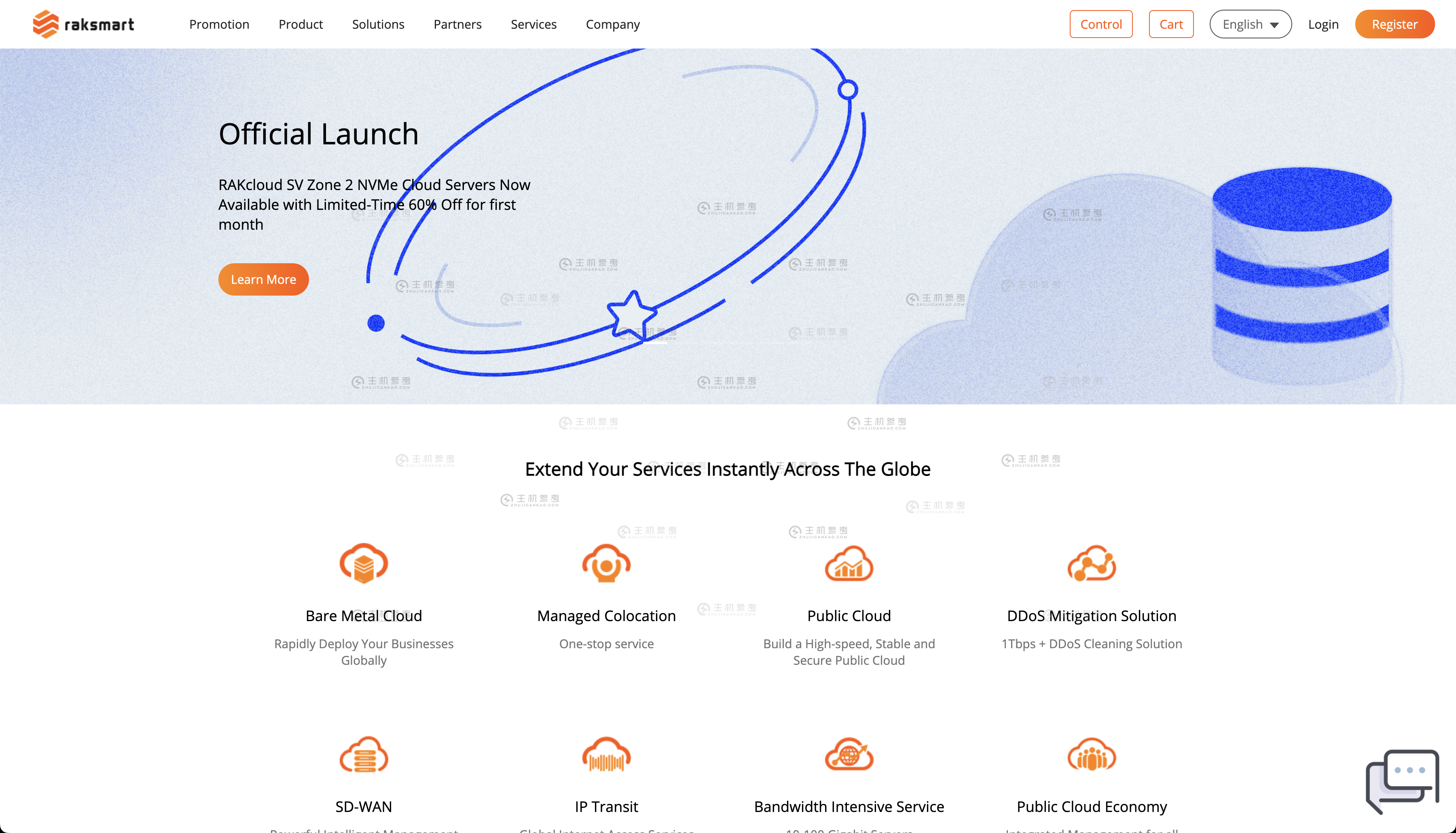Open the Promotion menu item
Image resolution: width=1456 pixels, height=833 pixels.
219,24
